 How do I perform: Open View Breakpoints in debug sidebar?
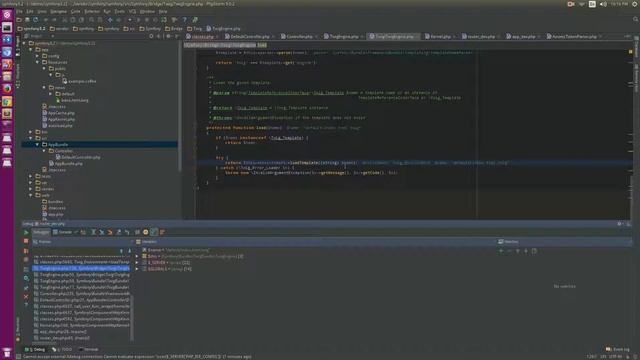pos(26,251)
